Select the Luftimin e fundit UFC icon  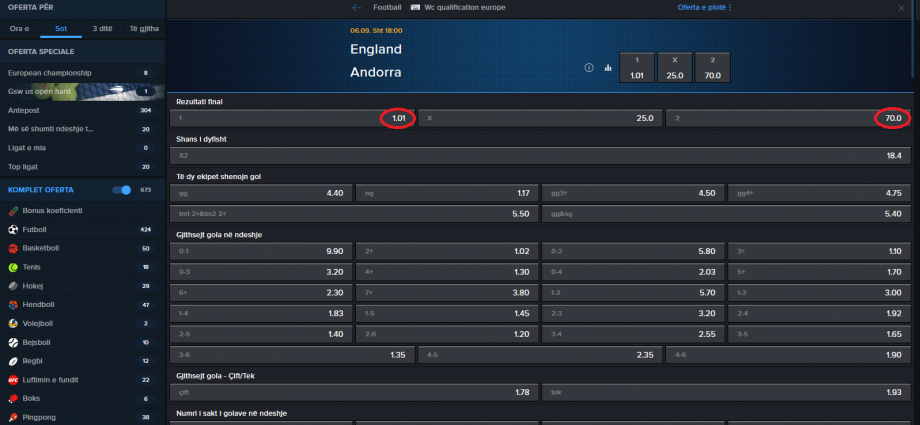tap(13, 380)
